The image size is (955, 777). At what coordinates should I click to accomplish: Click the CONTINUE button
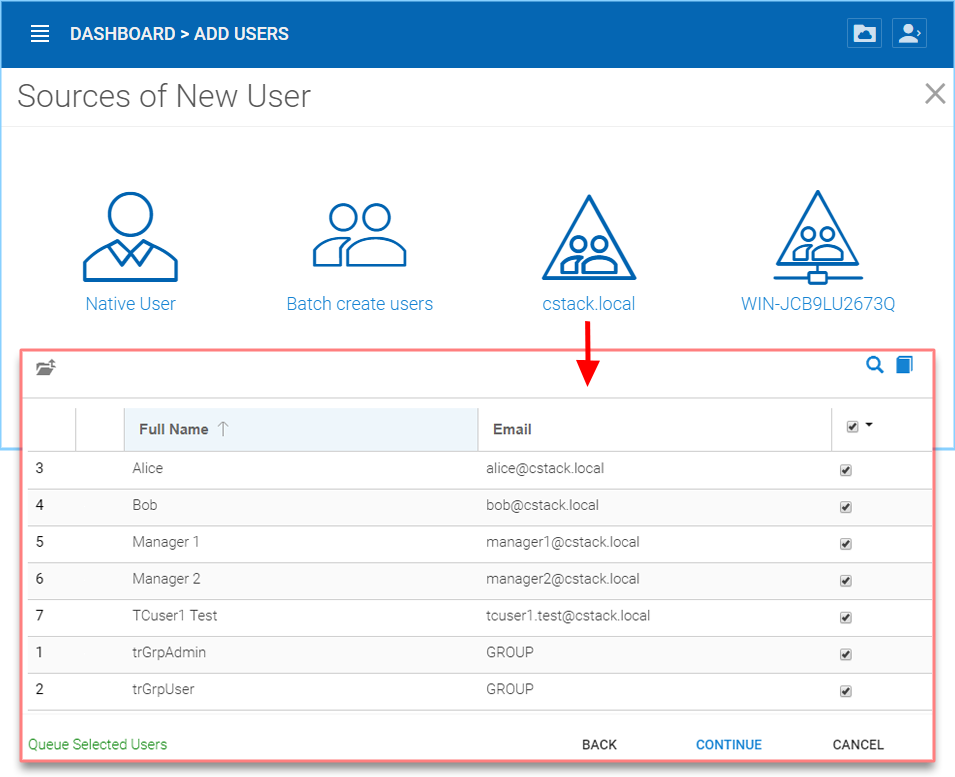point(728,745)
